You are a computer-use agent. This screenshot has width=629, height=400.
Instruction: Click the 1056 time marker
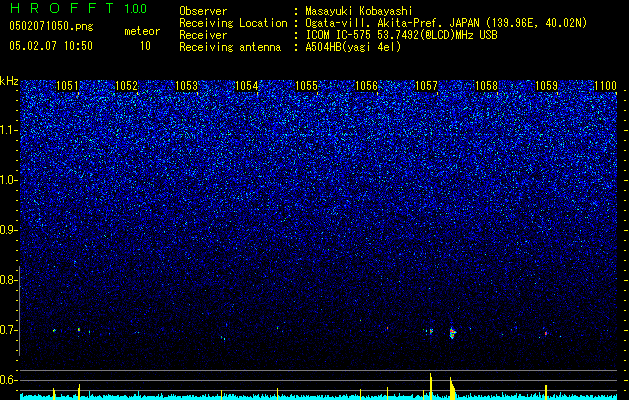pyautogui.click(x=366, y=86)
